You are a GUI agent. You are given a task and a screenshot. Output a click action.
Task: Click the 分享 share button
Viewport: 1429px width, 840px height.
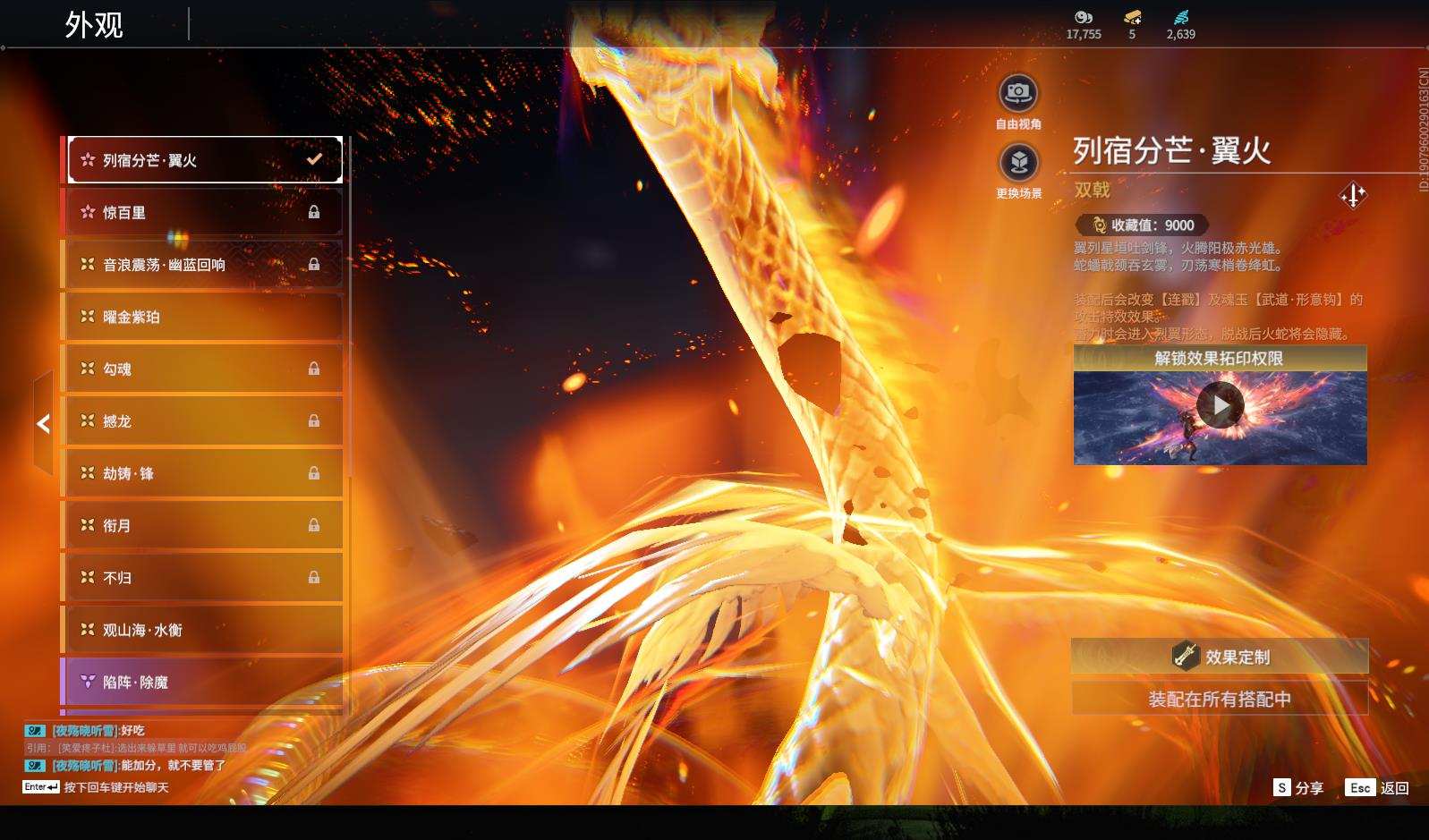pos(1299,787)
